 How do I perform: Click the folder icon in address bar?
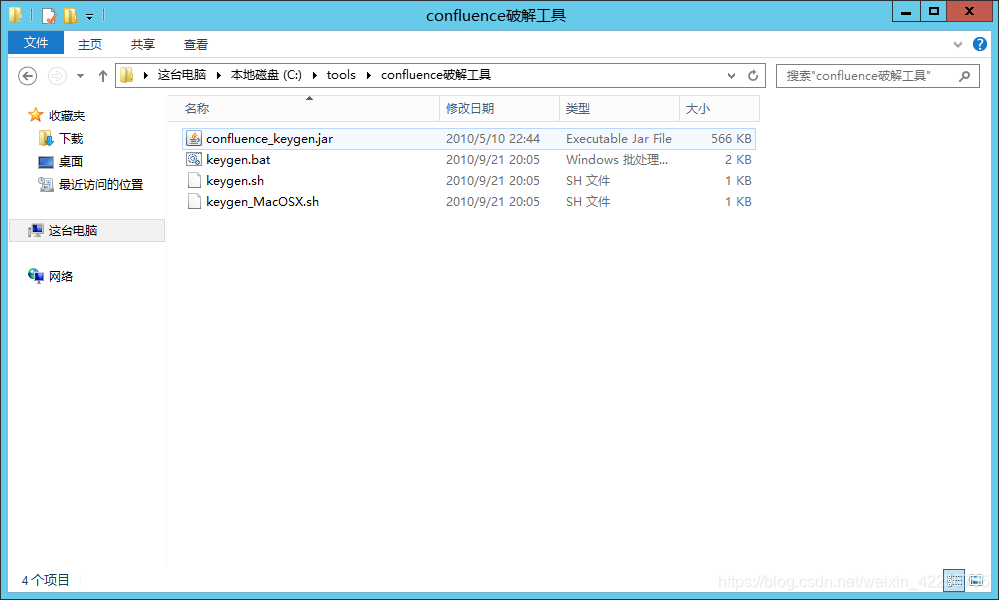127,75
